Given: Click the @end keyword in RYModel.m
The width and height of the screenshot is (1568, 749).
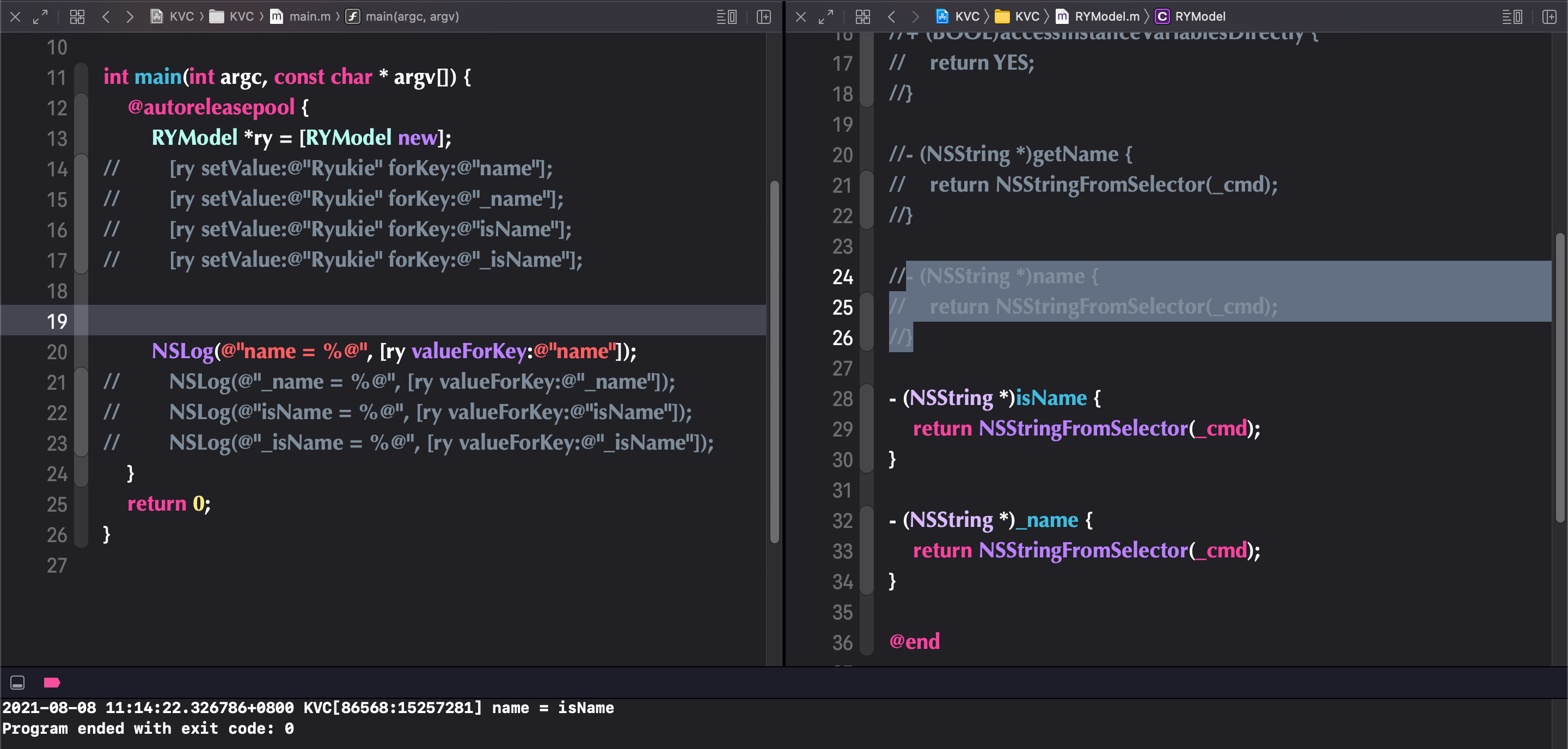Looking at the screenshot, I should (914, 641).
